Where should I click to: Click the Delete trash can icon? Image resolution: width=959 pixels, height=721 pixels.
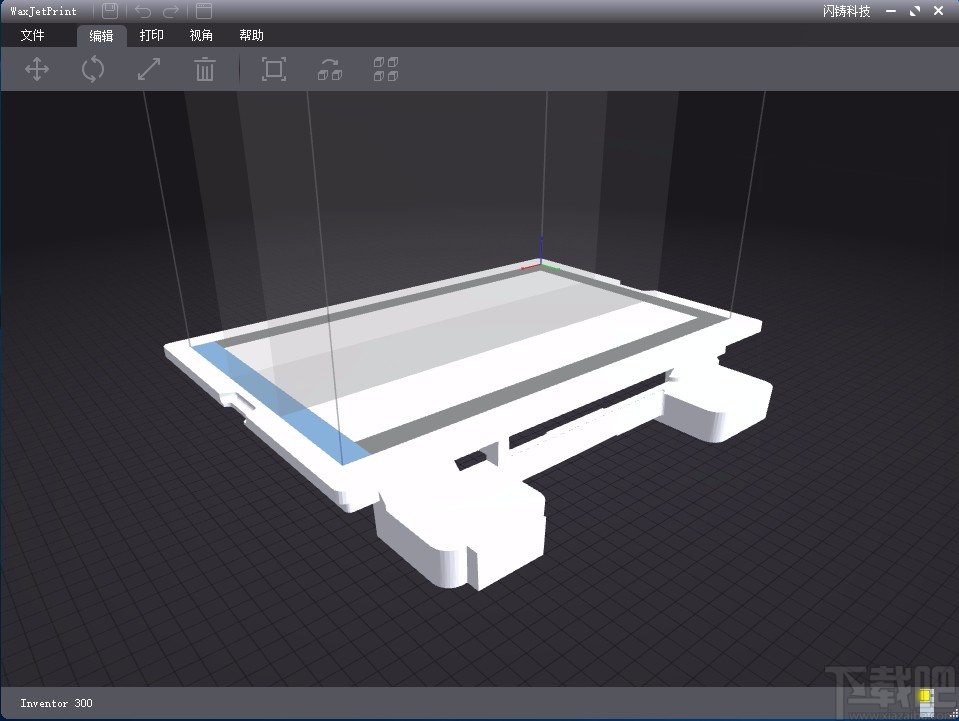point(205,69)
